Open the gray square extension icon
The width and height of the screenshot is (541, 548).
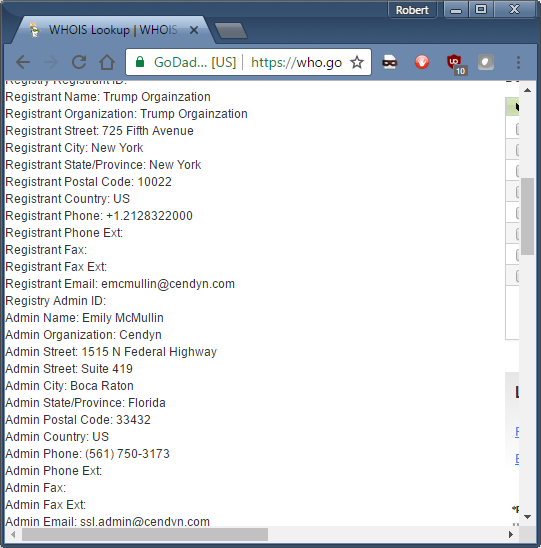486,62
